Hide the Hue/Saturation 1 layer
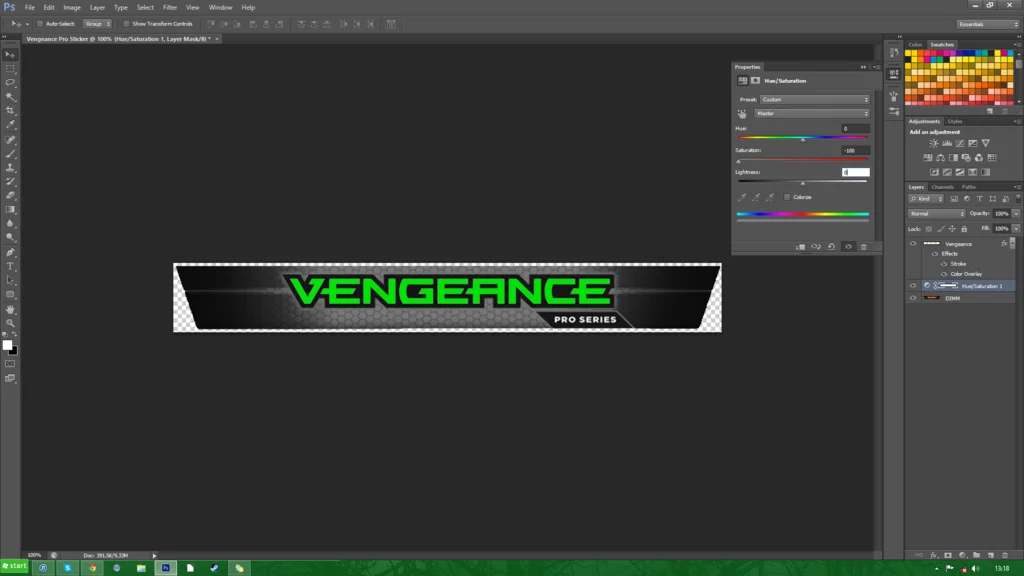The image size is (1024, 576). [x=913, y=285]
